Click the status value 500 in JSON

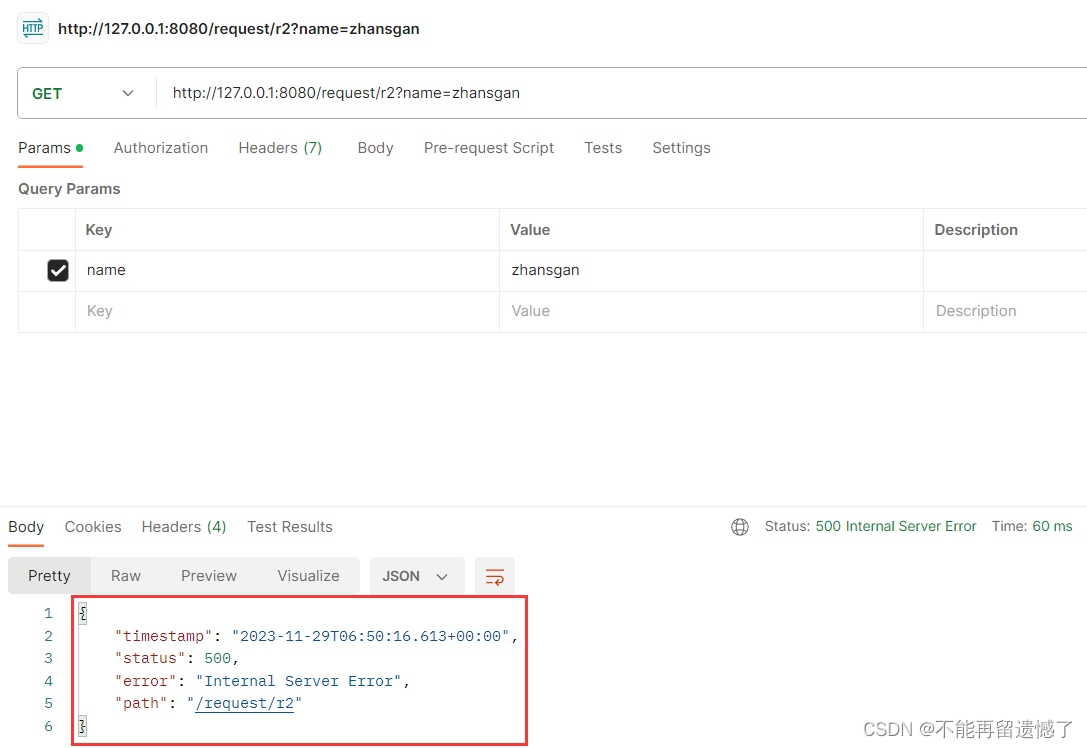pyautogui.click(x=217, y=659)
